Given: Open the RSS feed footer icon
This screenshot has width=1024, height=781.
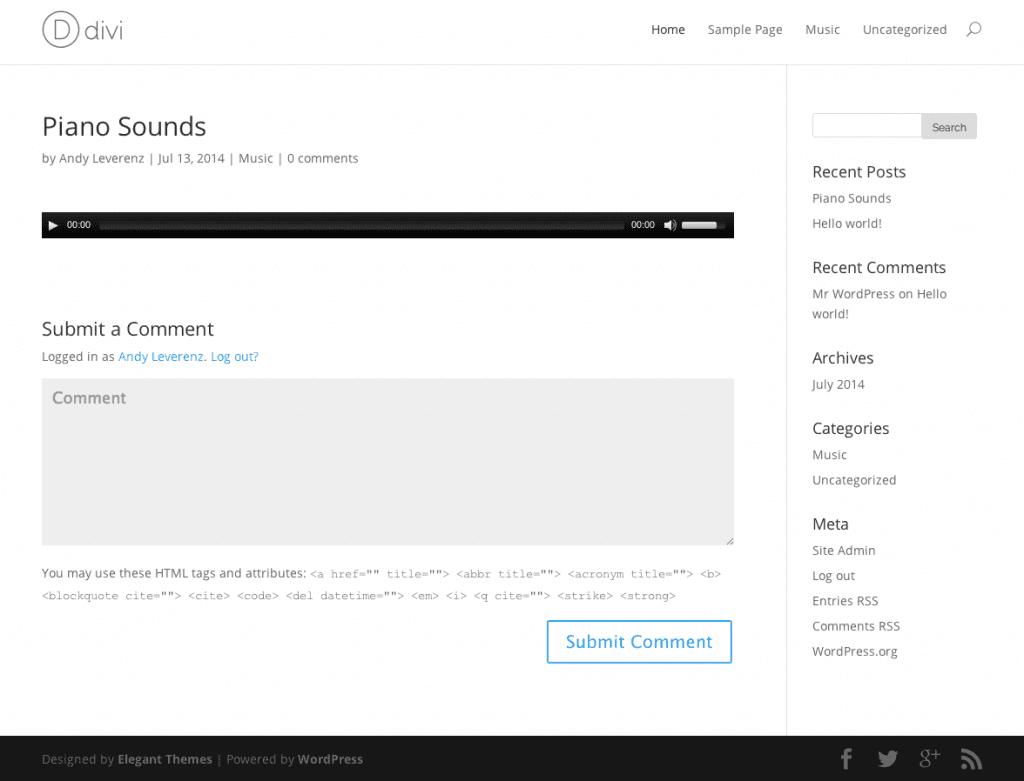Looking at the screenshot, I should [x=971, y=759].
